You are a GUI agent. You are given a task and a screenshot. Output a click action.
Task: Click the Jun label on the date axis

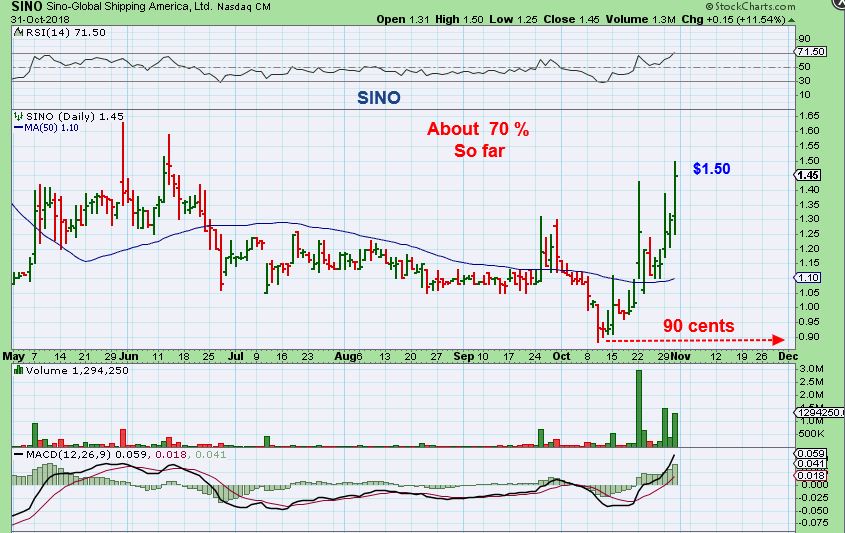click(129, 356)
